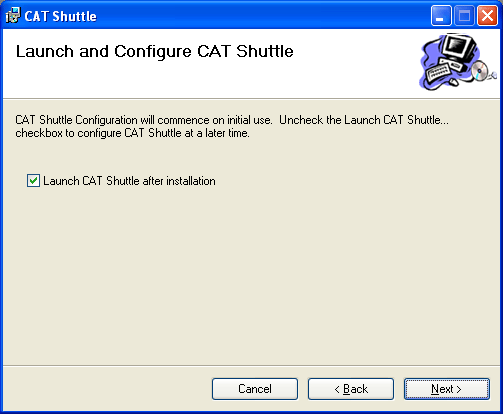This screenshot has height=414, width=503.
Task: Click the computer monitor in the banner graphic
Action: pos(460,46)
